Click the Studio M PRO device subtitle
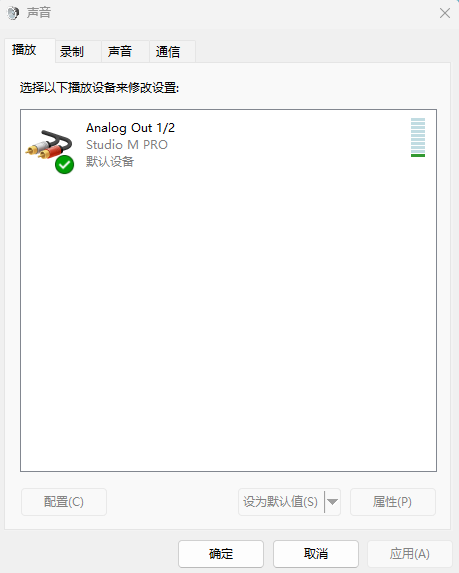Image resolution: width=459 pixels, height=573 pixels. (x=127, y=145)
